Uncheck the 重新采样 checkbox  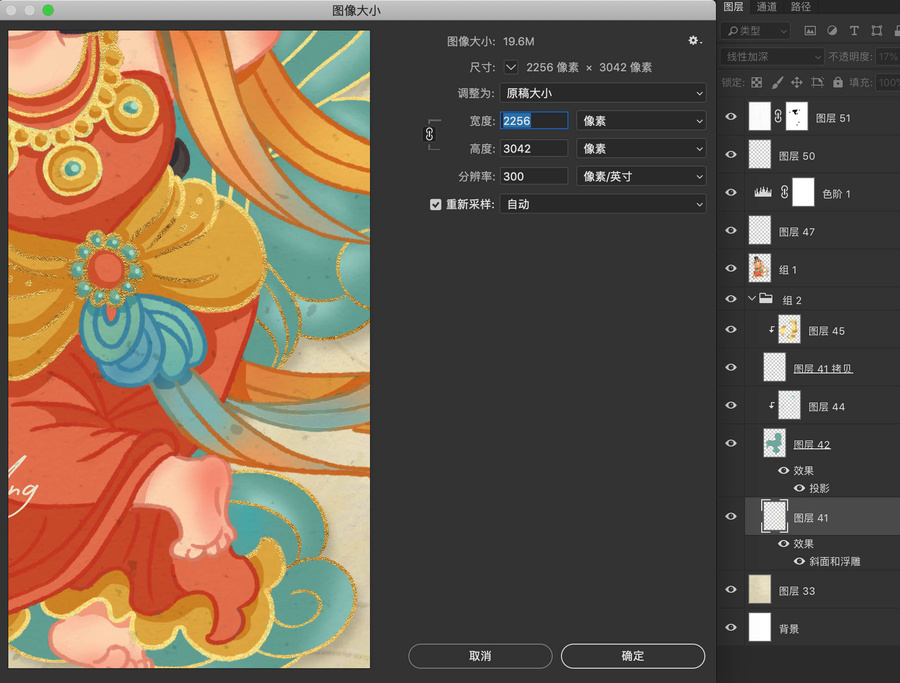[436, 204]
